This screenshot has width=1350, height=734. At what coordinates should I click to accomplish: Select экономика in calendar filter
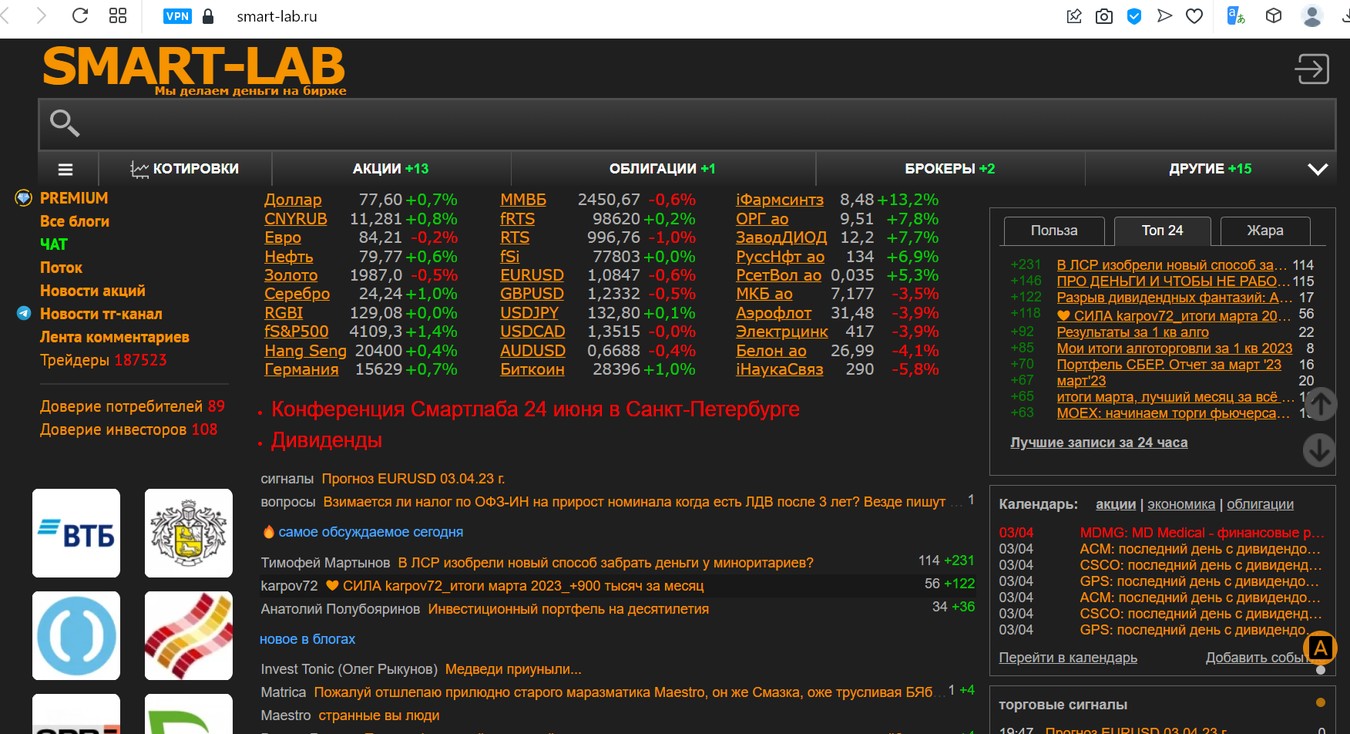click(x=1181, y=504)
